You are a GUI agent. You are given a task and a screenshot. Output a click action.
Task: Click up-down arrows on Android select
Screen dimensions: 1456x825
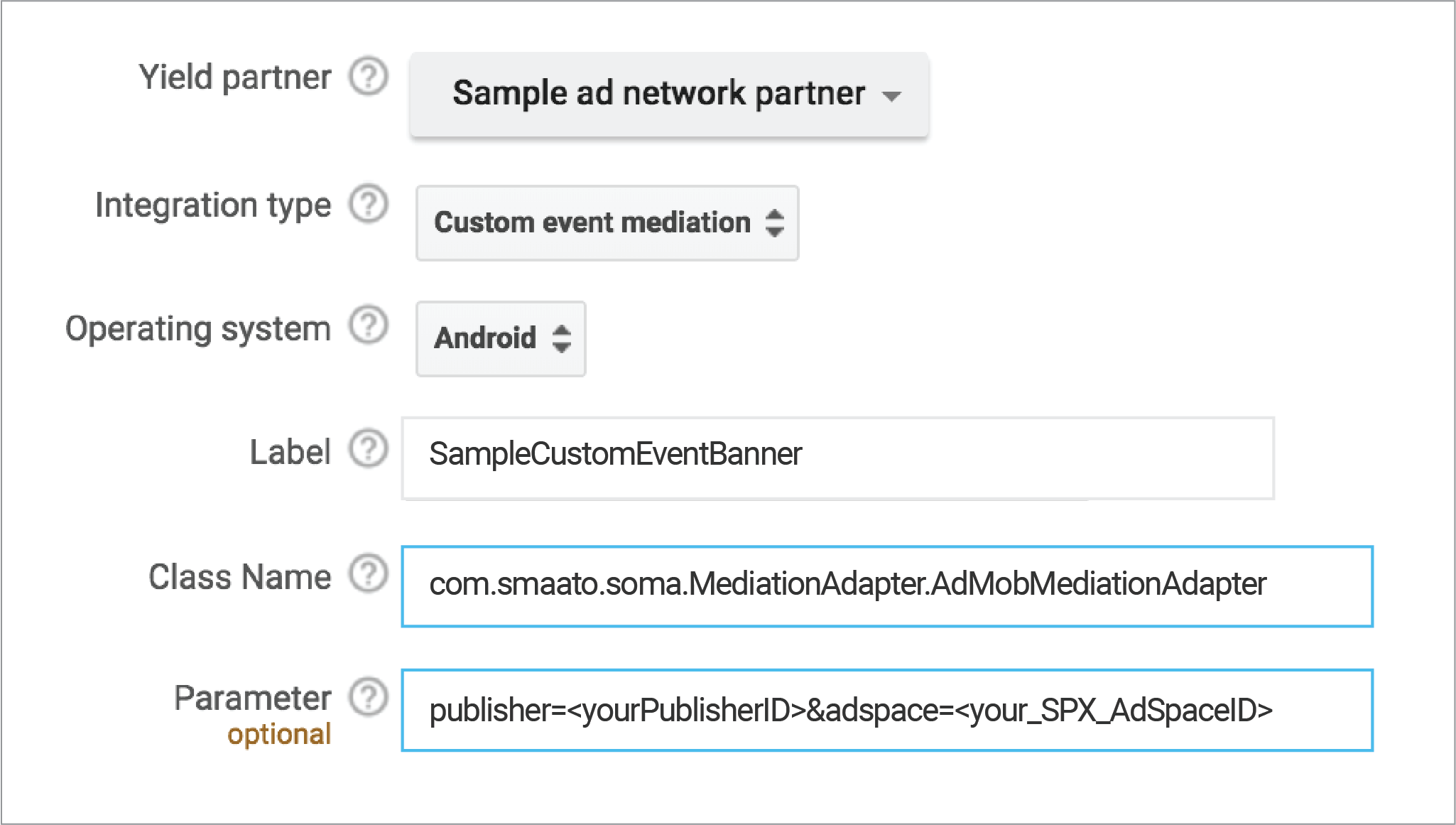[x=562, y=338]
